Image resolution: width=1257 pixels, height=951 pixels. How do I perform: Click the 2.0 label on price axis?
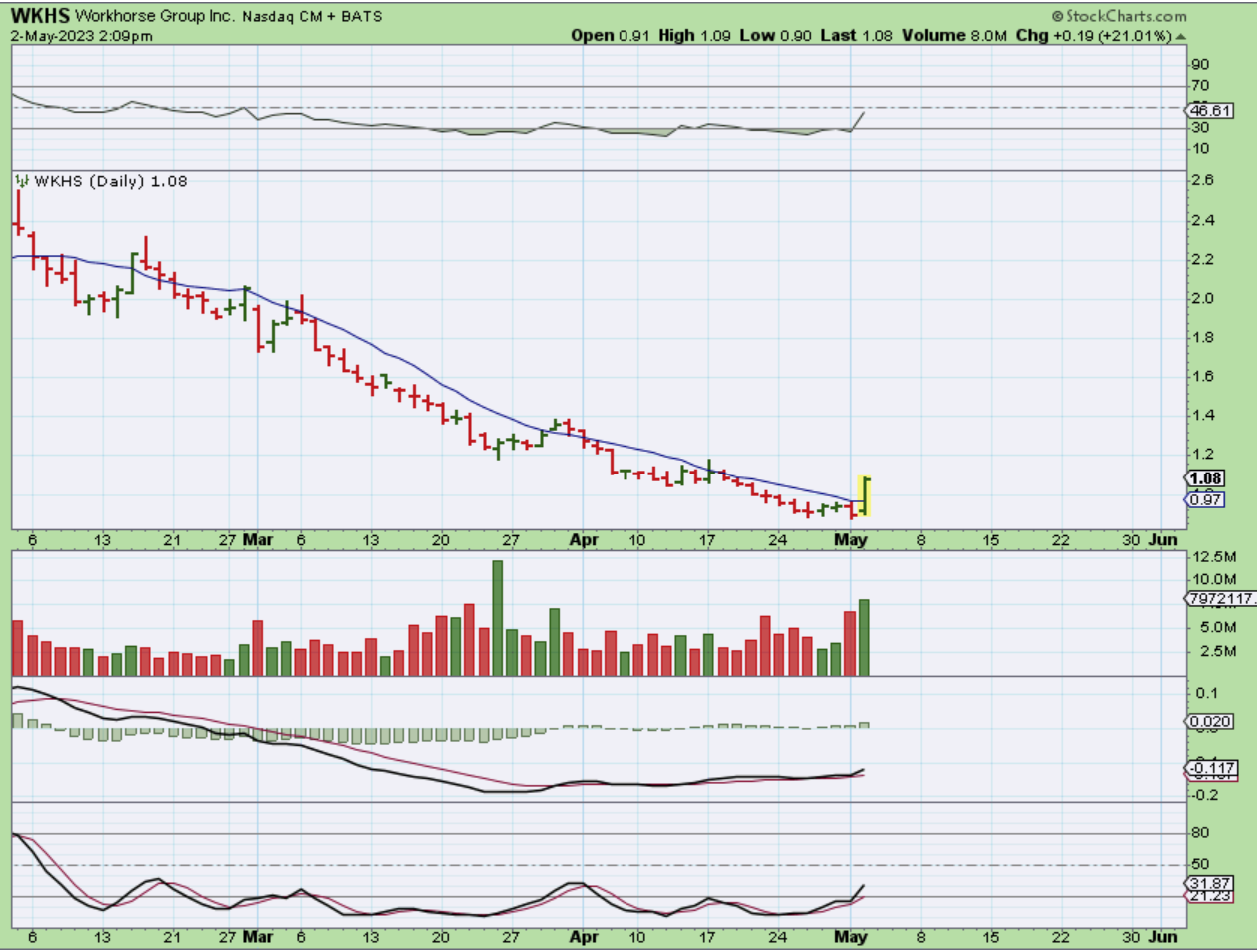1202,298
